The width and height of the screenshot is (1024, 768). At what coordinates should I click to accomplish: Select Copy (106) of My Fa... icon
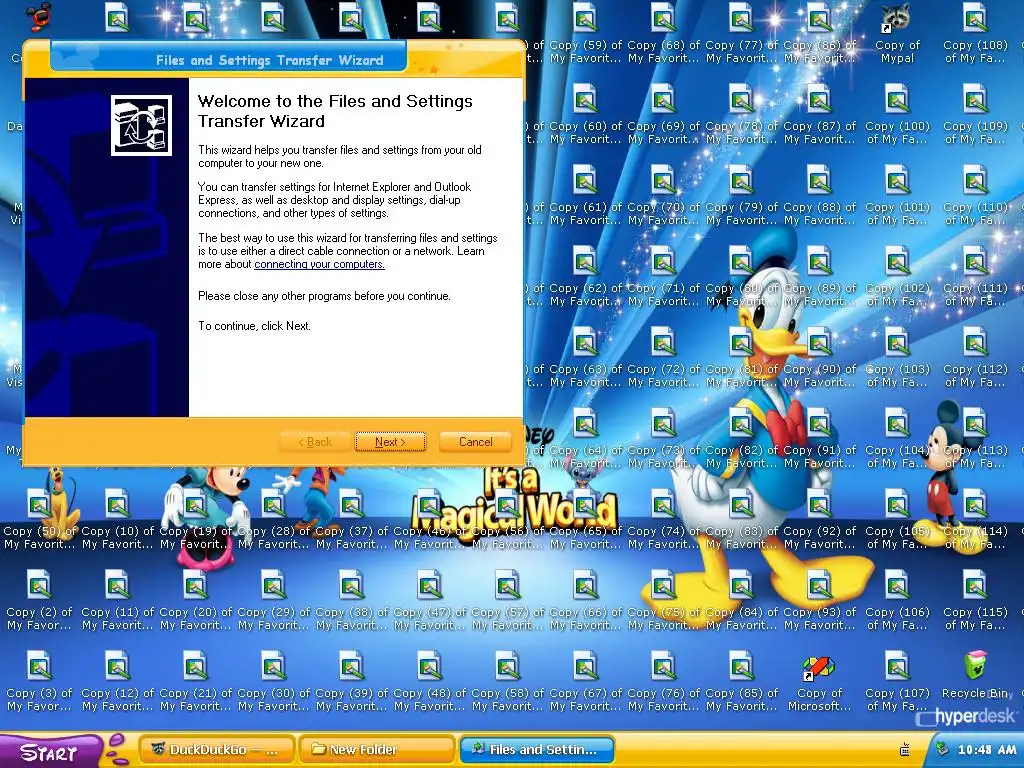point(897,584)
